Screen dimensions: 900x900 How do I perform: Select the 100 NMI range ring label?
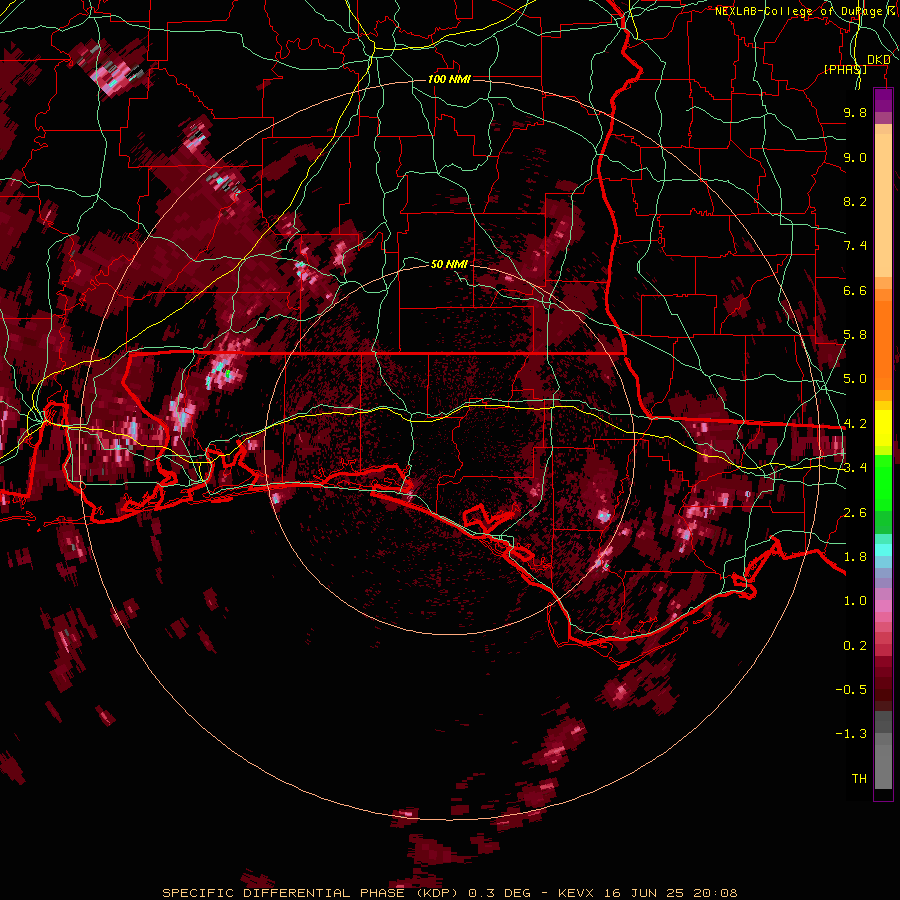[449, 79]
